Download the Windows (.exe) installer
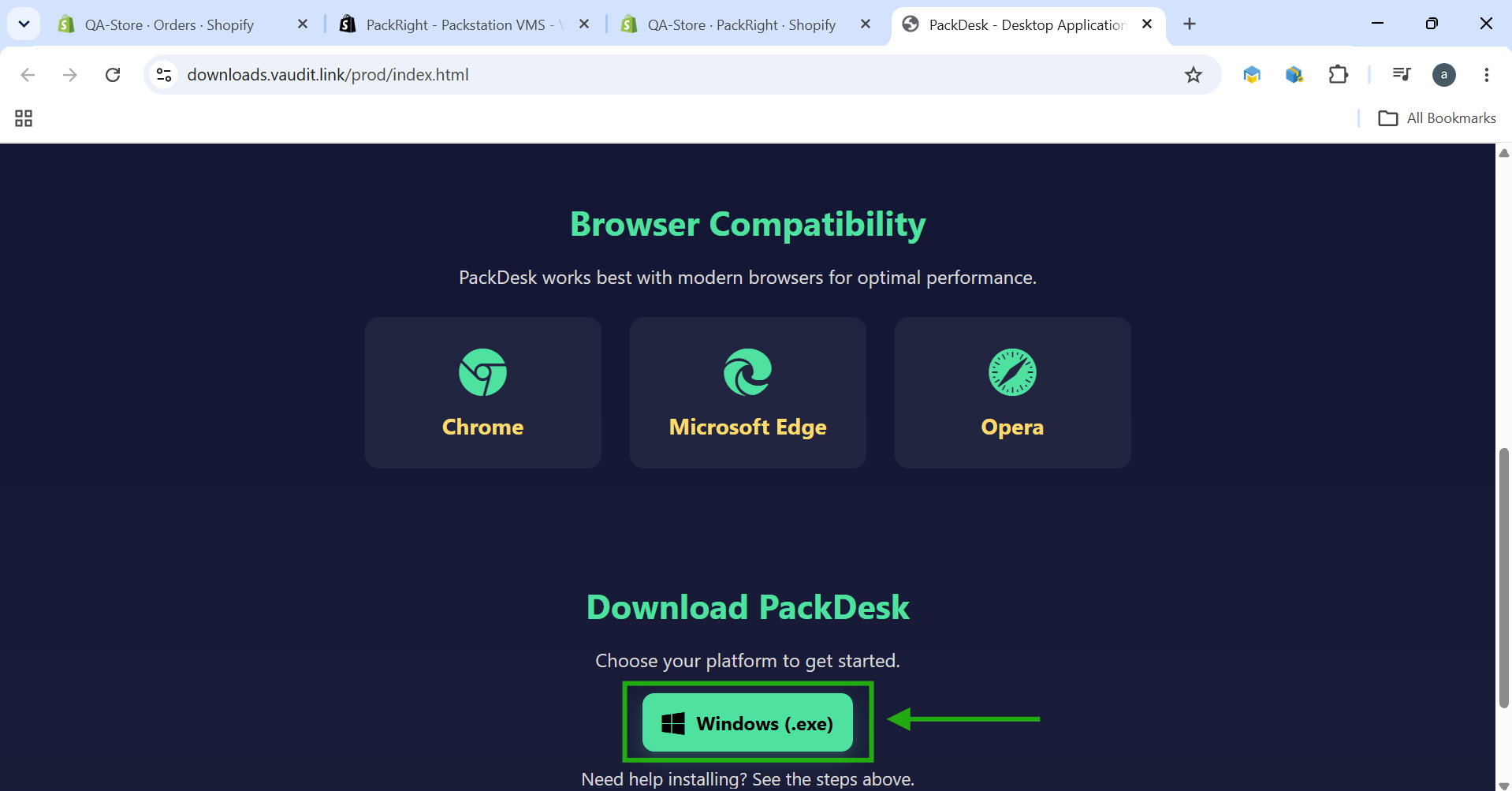This screenshot has width=1512, height=791. click(x=747, y=722)
